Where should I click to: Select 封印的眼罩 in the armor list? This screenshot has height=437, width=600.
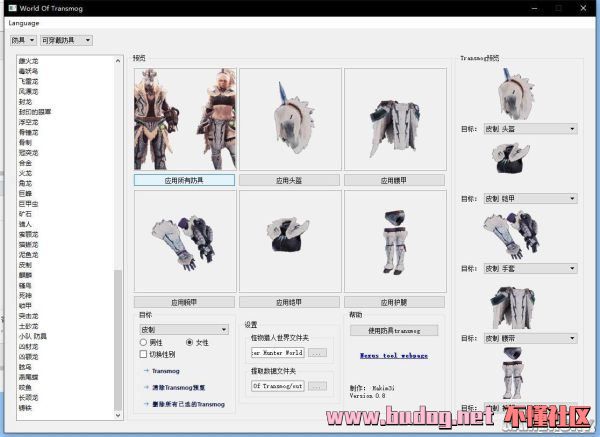pos(35,112)
